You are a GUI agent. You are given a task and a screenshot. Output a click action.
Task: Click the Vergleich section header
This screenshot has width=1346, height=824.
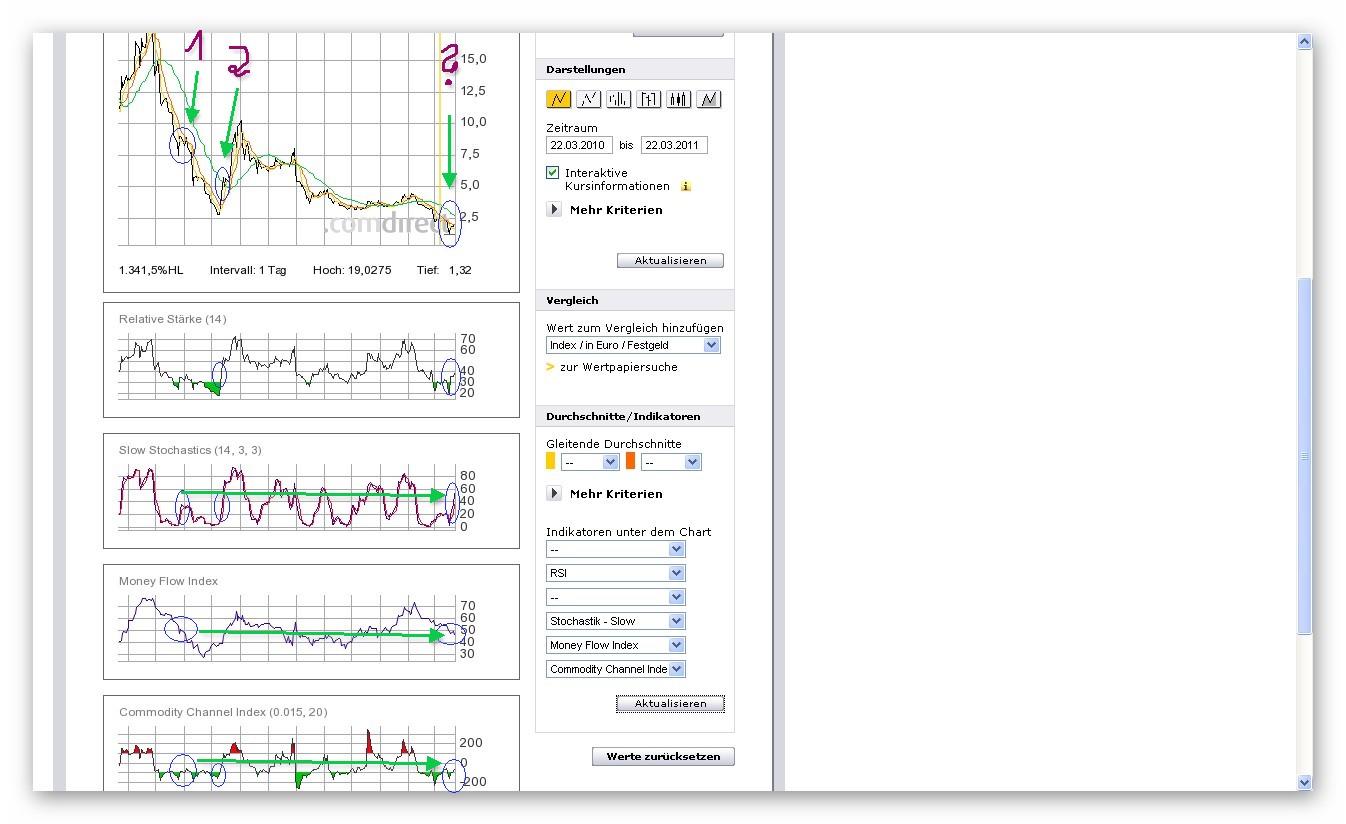635,300
